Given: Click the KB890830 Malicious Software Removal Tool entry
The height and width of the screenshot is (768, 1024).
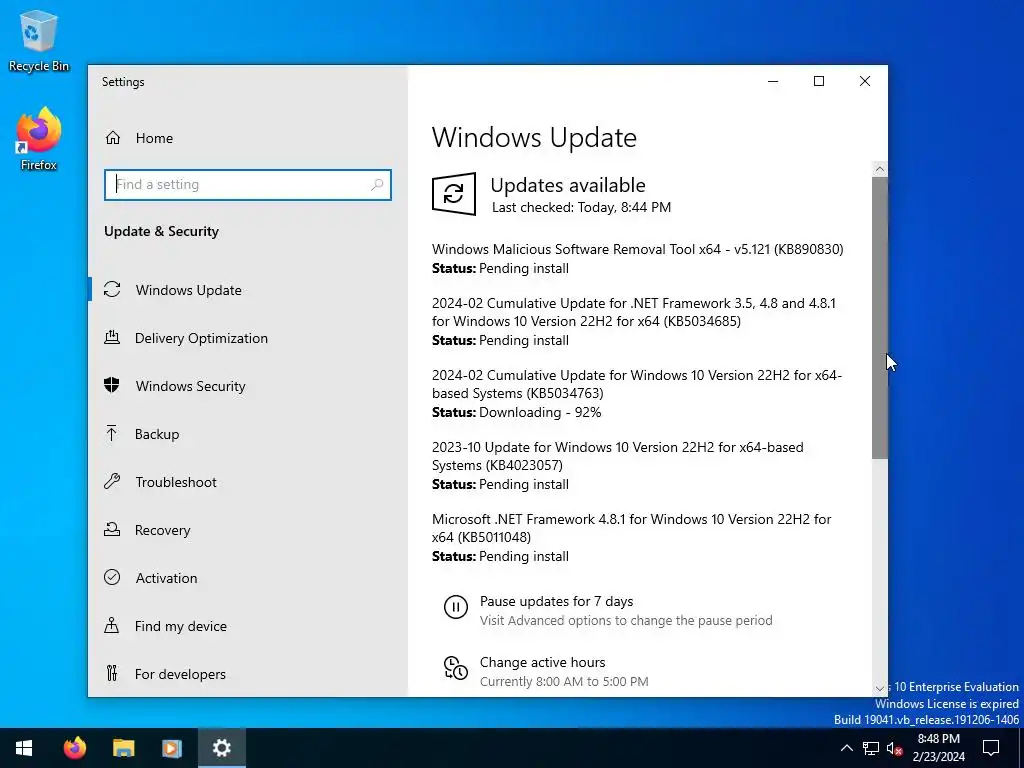Looking at the screenshot, I should coord(637,259).
